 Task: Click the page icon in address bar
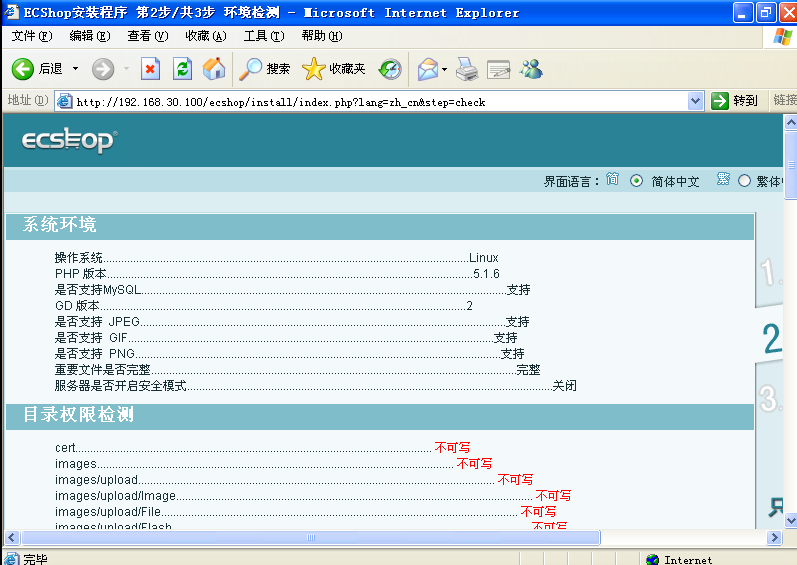(x=64, y=101)
